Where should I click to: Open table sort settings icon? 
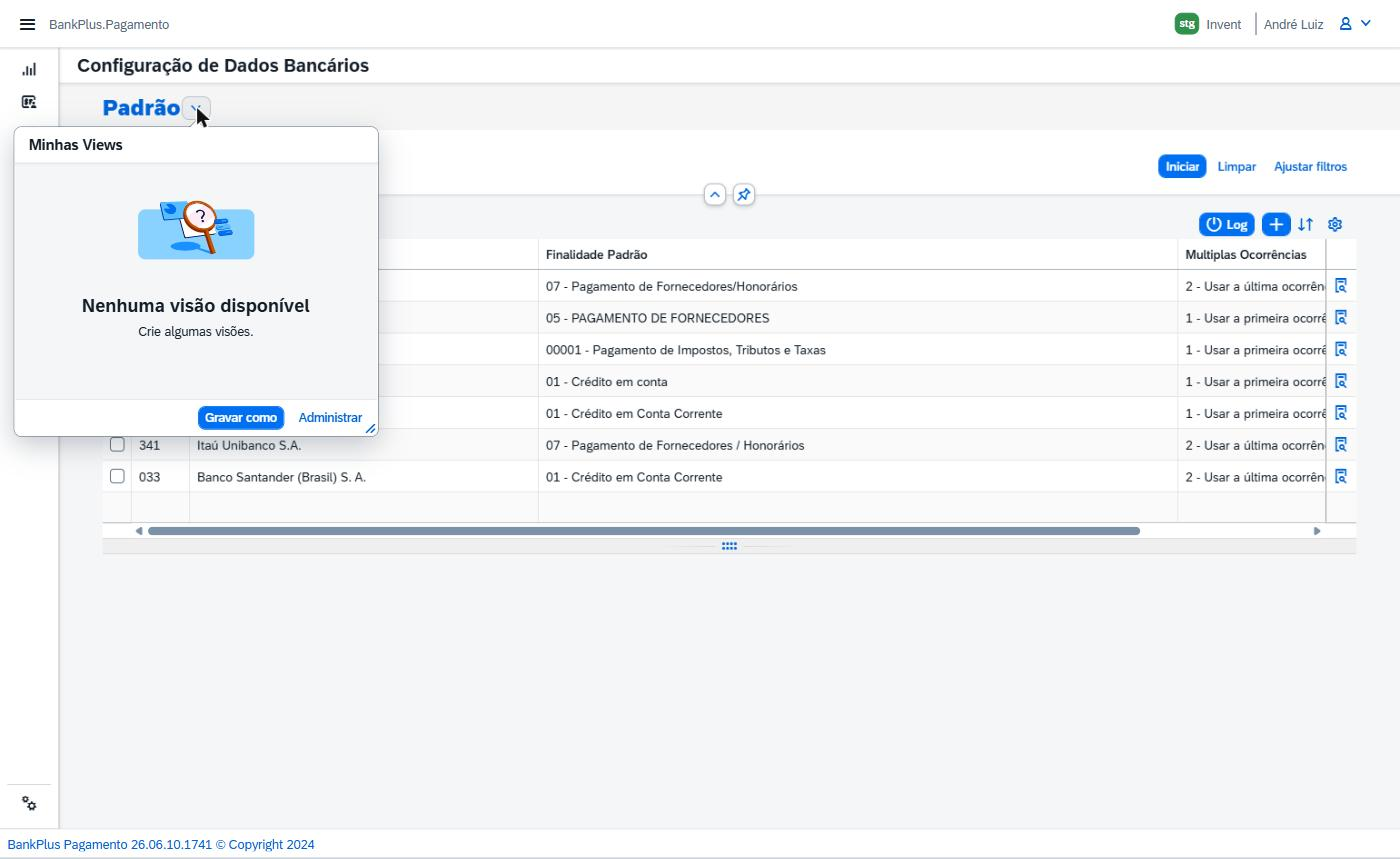(x=1305, y=224)
